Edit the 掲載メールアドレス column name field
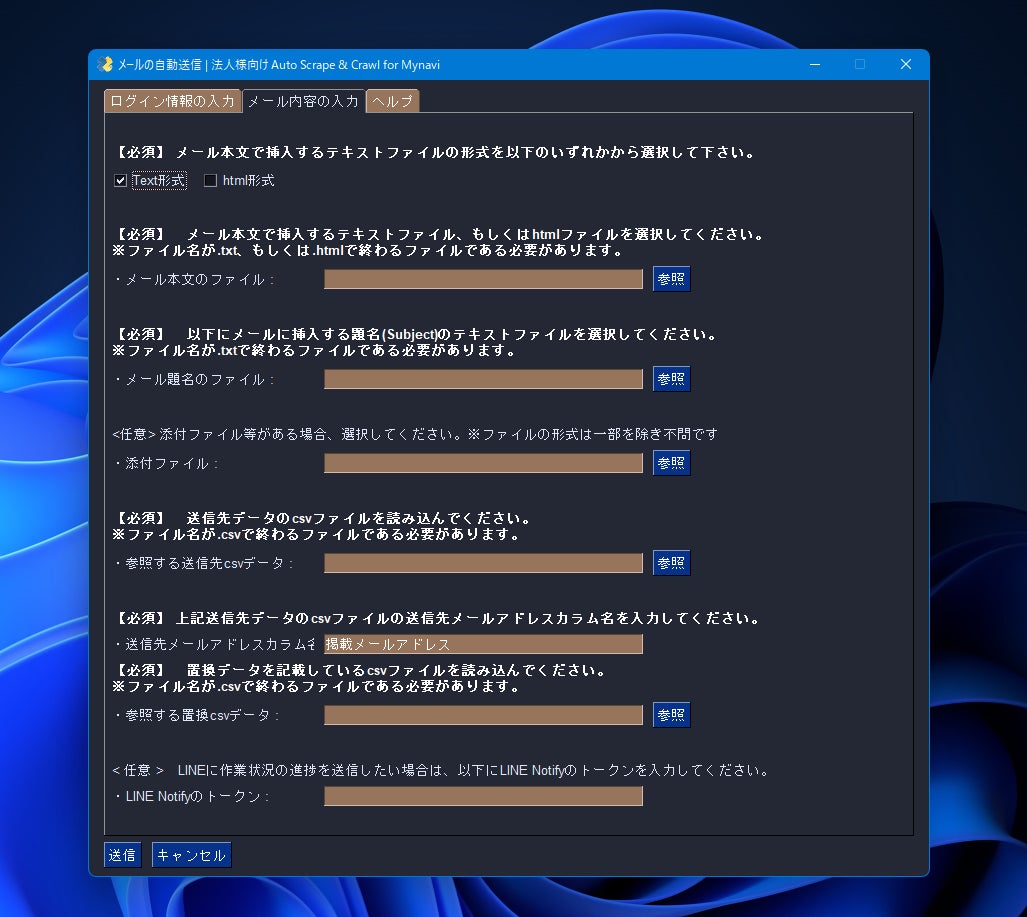The image size is (1027, 917). [x=483, y=645]
